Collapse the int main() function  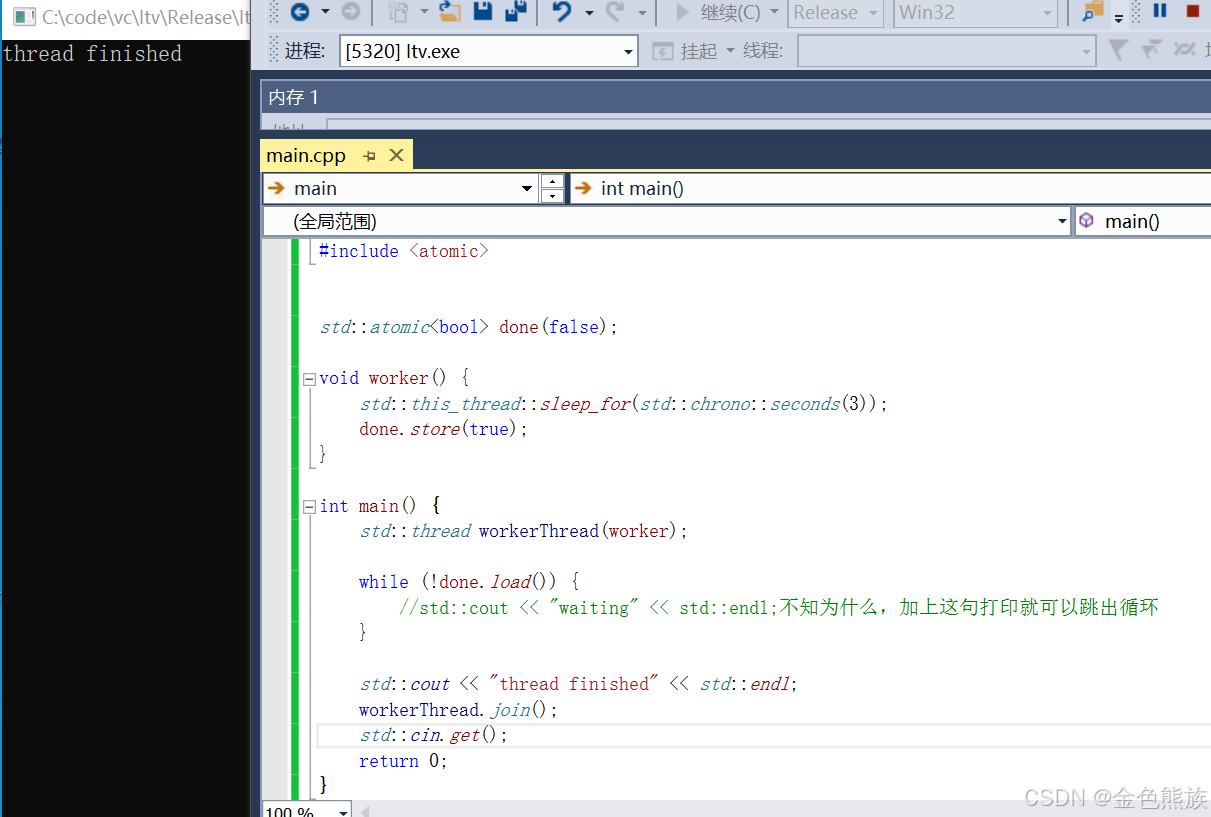[308, 507]
